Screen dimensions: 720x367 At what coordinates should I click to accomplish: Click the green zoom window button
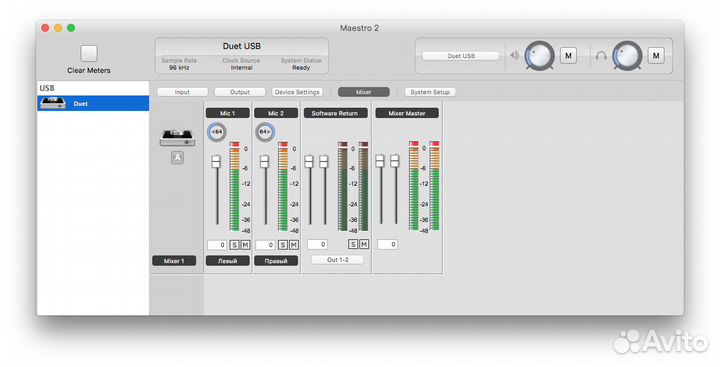pos(71,28)
